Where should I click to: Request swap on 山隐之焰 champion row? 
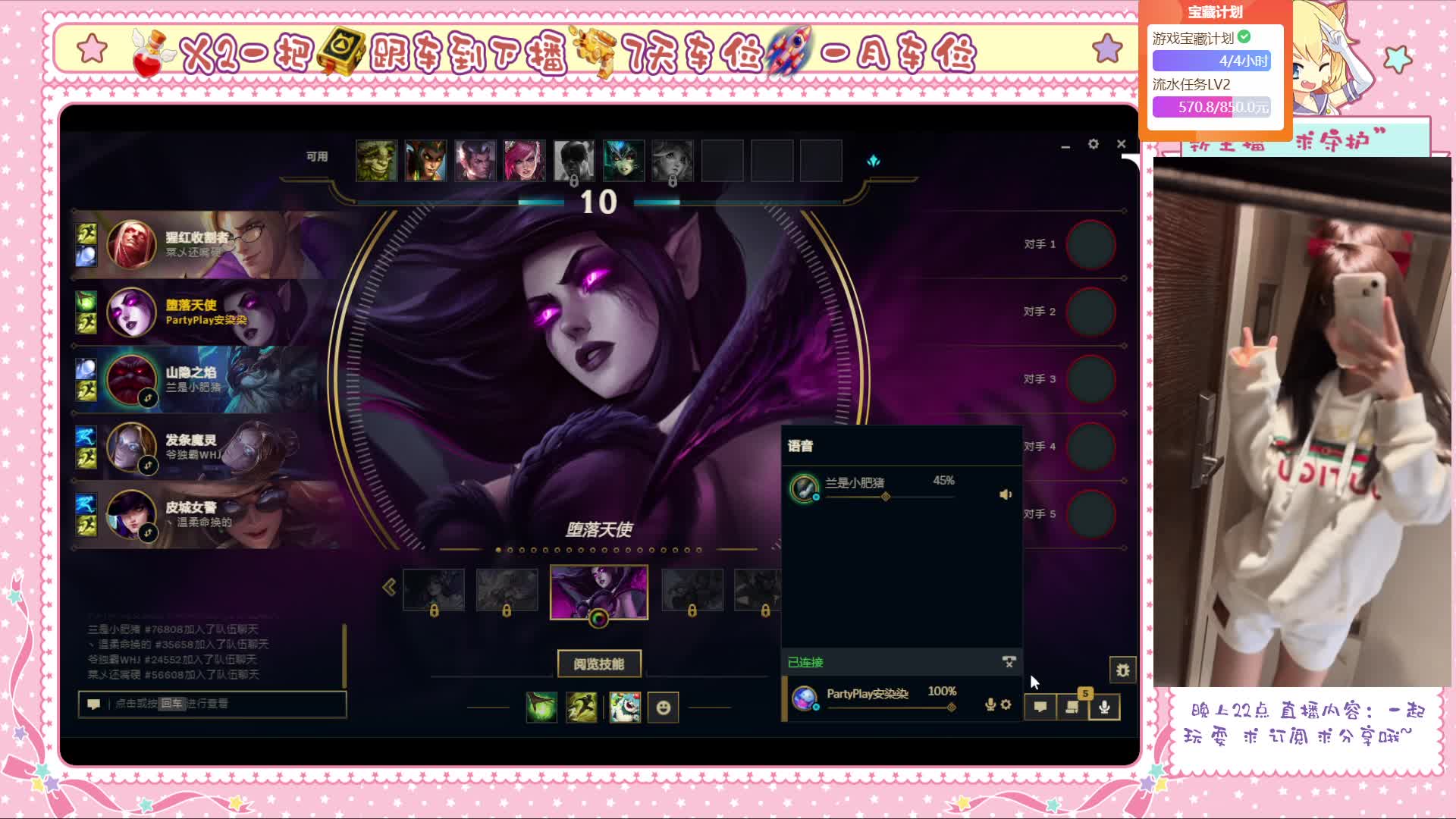(x=148, y=398)
